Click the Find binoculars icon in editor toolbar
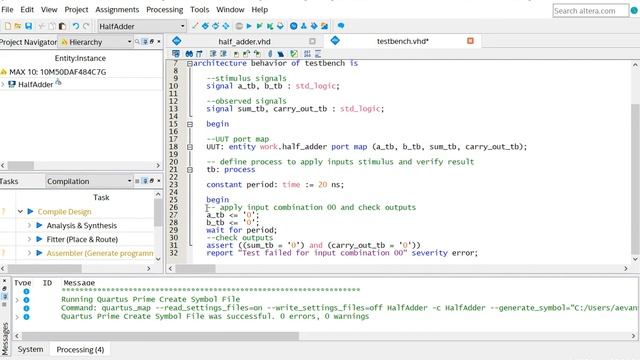The height and width of the screenshot is (360, 640). tap(189, 53)
